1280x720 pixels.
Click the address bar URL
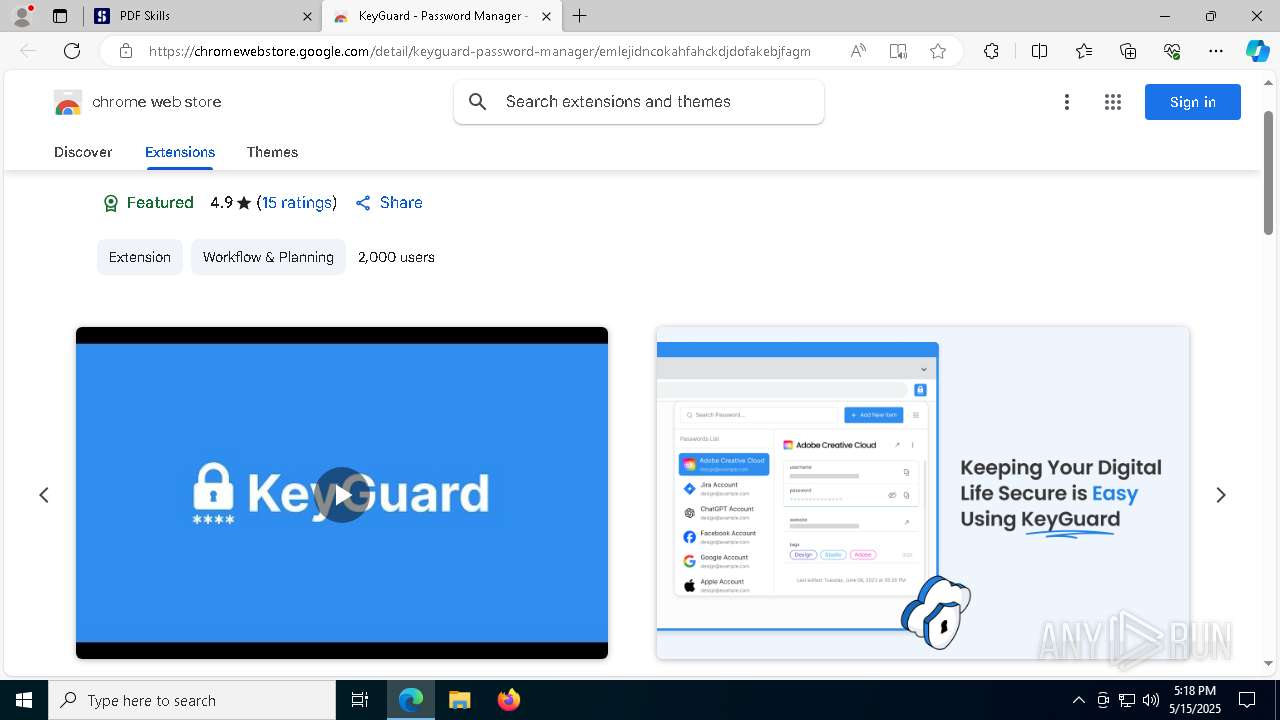(x=480, y=51)
